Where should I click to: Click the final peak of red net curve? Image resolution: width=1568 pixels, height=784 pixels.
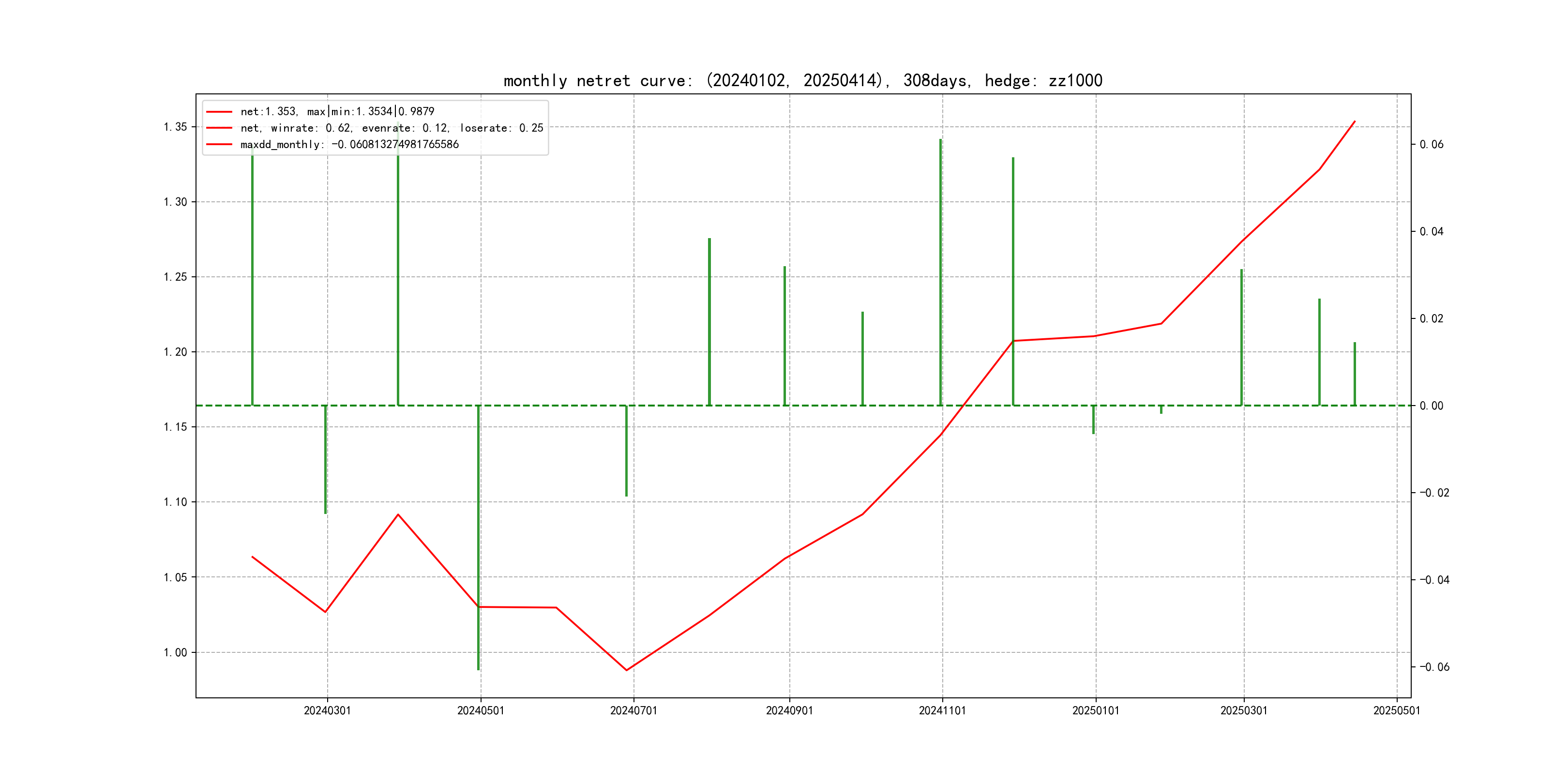point(1355,122)
